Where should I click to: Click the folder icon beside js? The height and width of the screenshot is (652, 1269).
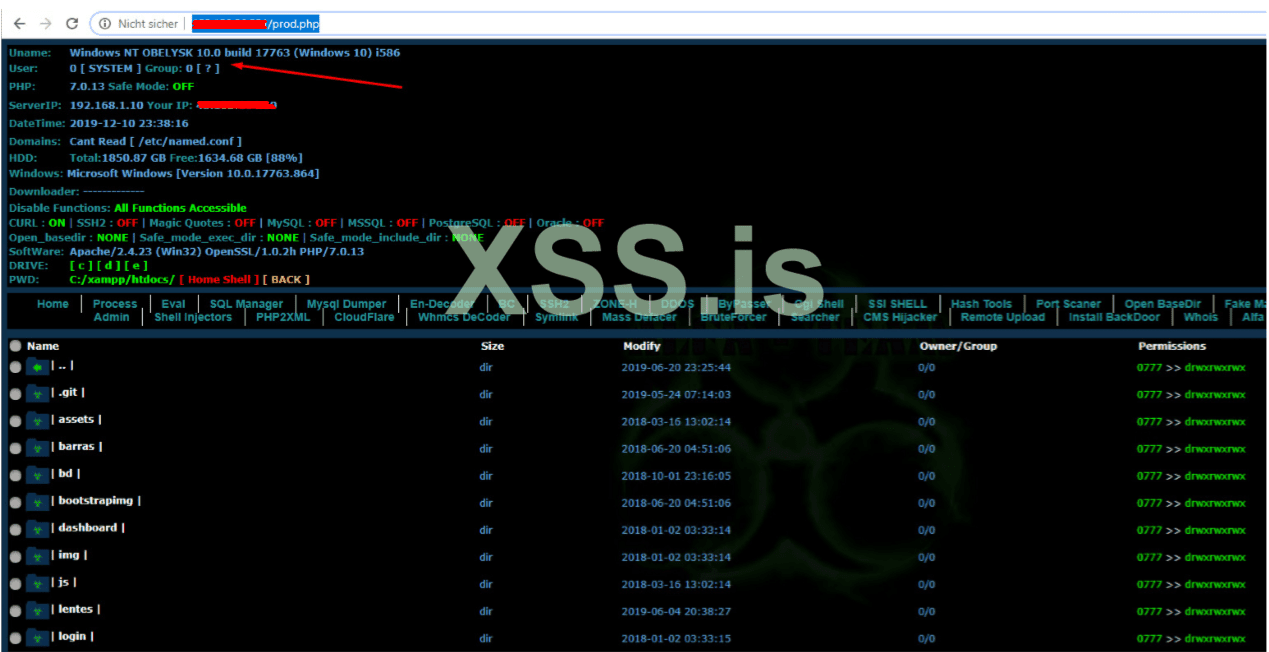38,583
